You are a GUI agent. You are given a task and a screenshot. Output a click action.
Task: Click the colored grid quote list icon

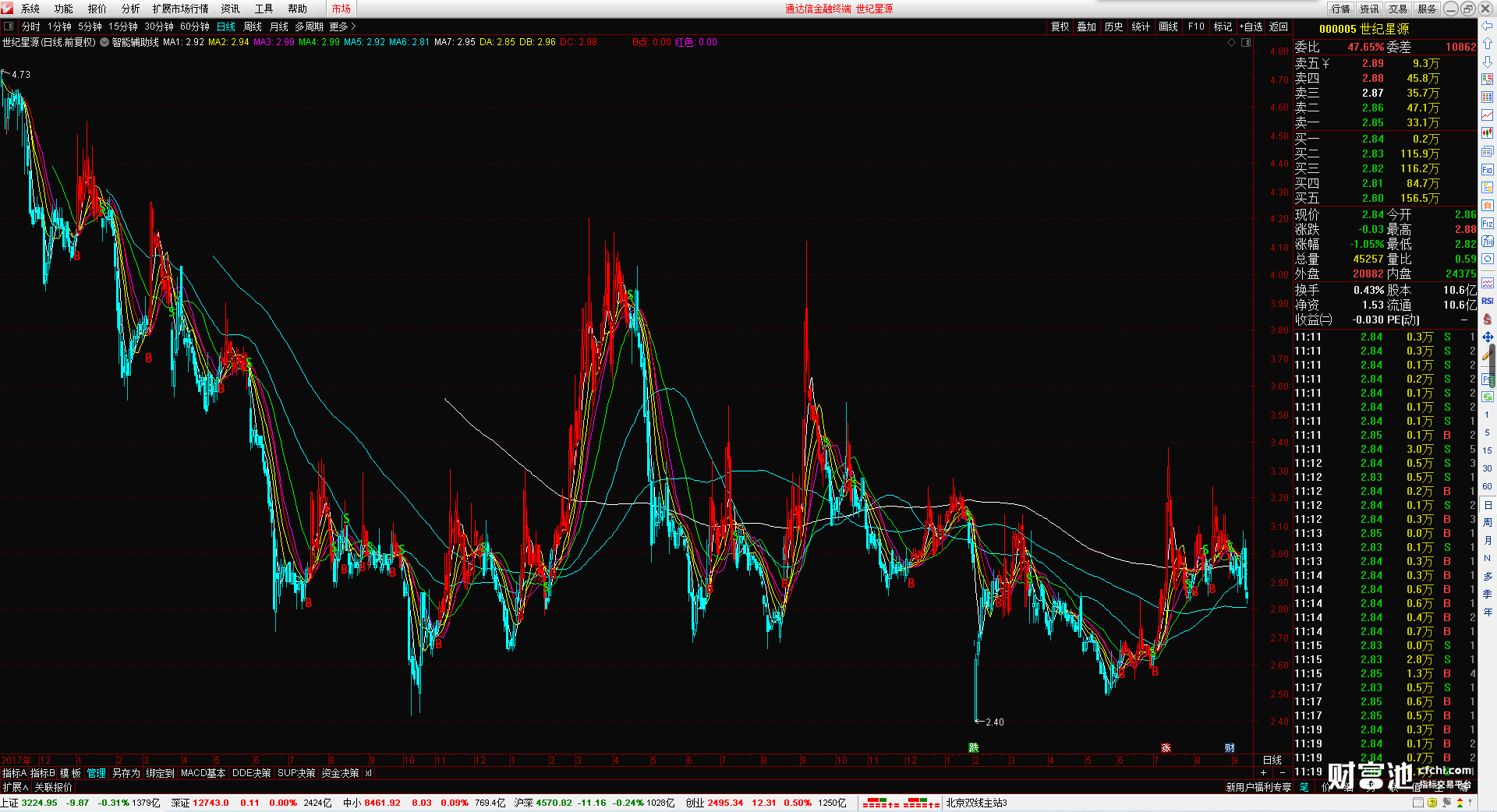click(x=1488, y=97)
